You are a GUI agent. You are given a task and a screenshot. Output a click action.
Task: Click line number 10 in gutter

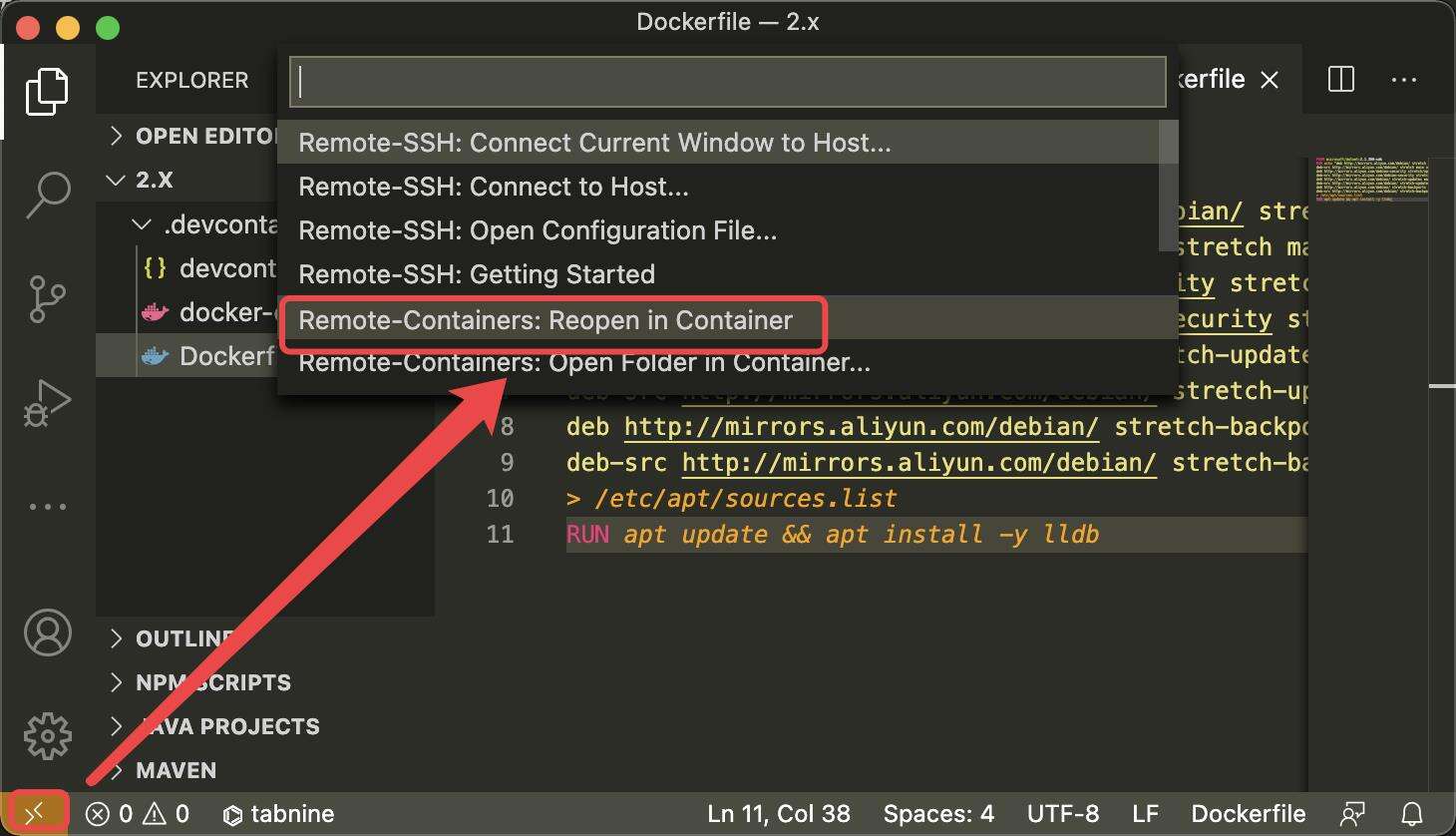coord(501,499)
